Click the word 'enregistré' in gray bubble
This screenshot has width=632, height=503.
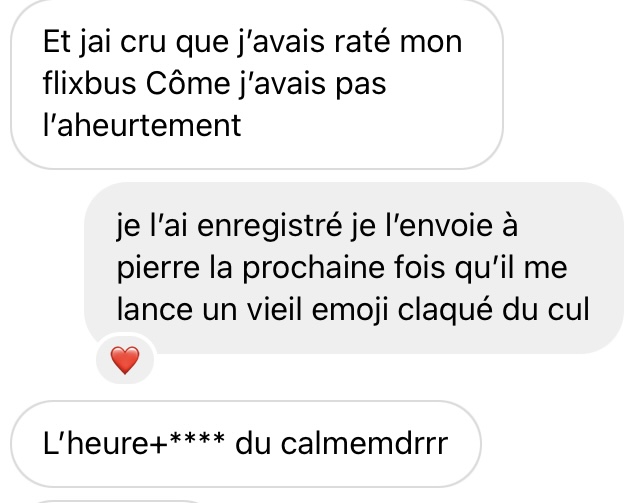[270, 226]
